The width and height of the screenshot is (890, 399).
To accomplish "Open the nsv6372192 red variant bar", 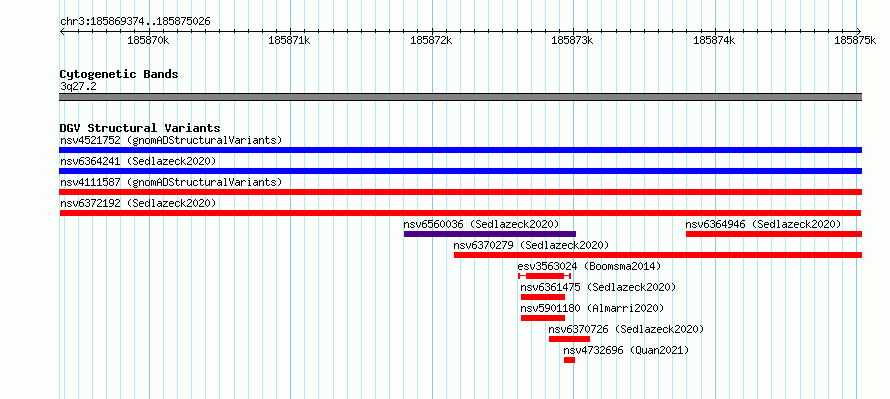I will 460,213.
